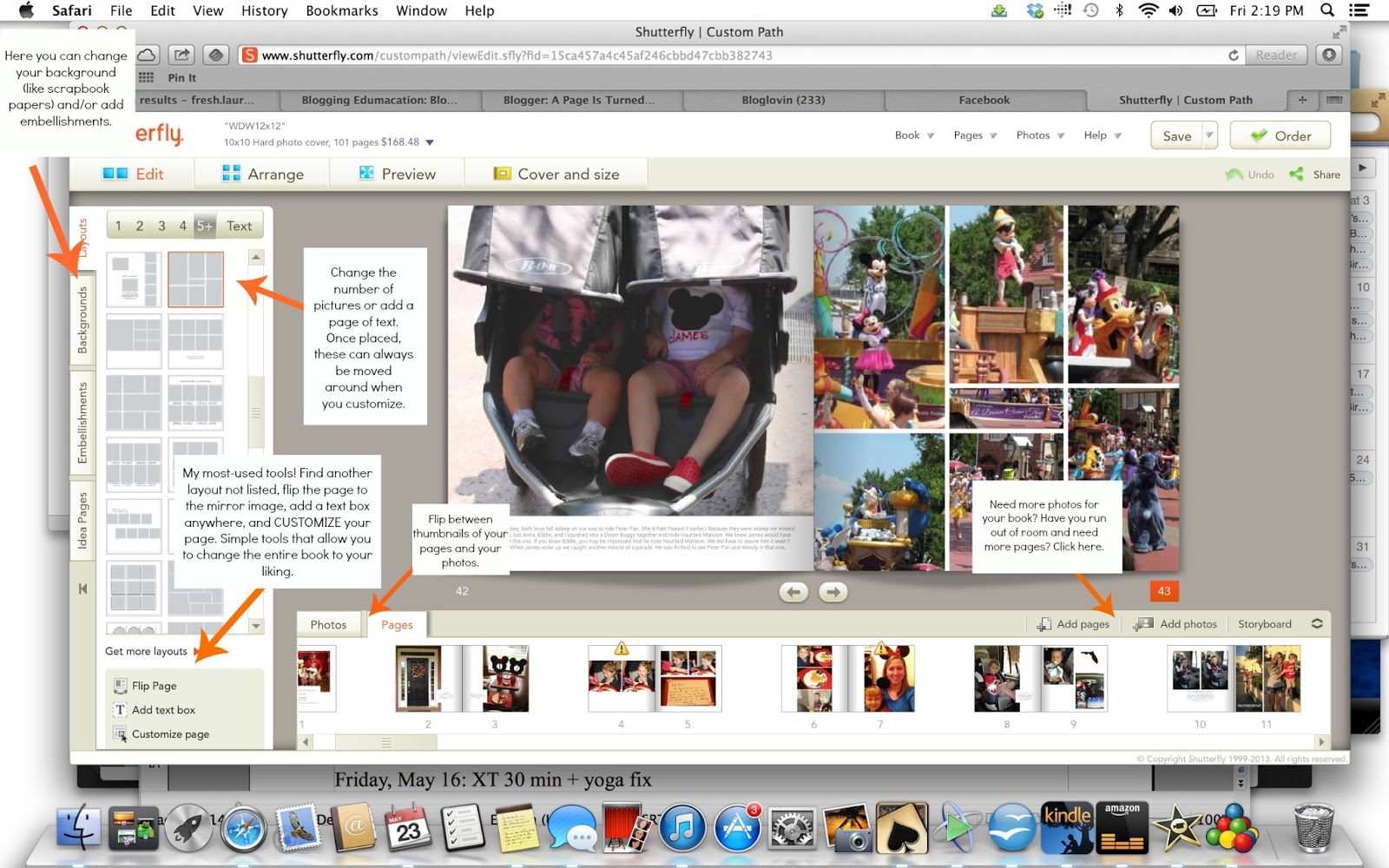Open the Customize page tool
This screenshot has width=1389, height=868.
tap(161, 734)
